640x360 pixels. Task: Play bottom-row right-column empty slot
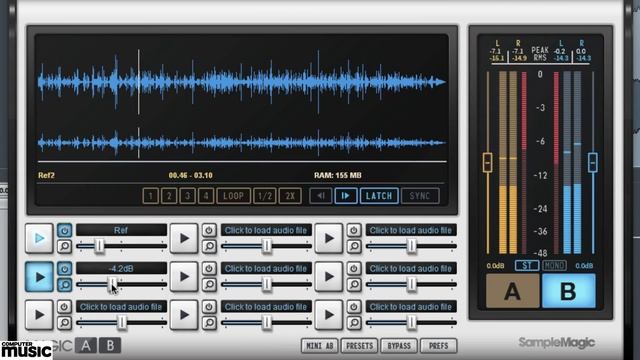pos(329,315)
